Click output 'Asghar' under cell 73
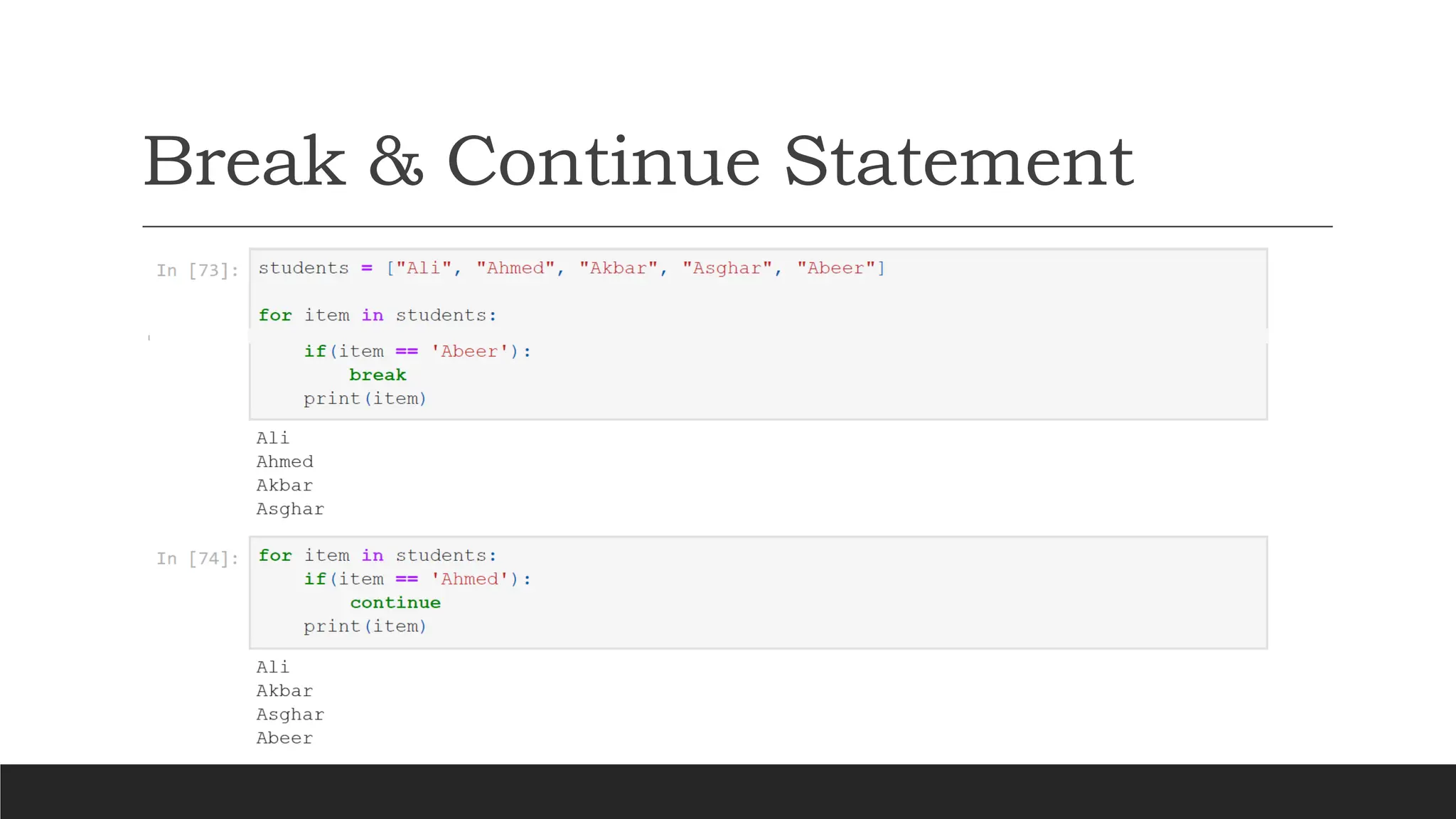1456x819 pixels. coord(290,509)
